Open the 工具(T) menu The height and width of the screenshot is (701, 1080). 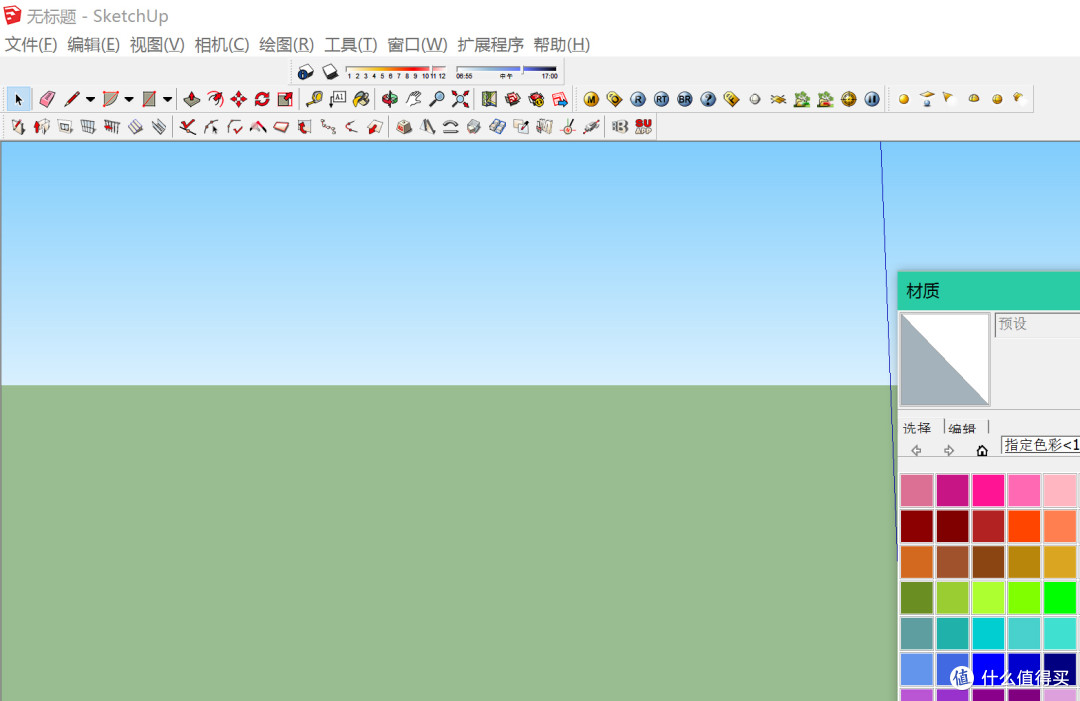click(x=351, y=45)
